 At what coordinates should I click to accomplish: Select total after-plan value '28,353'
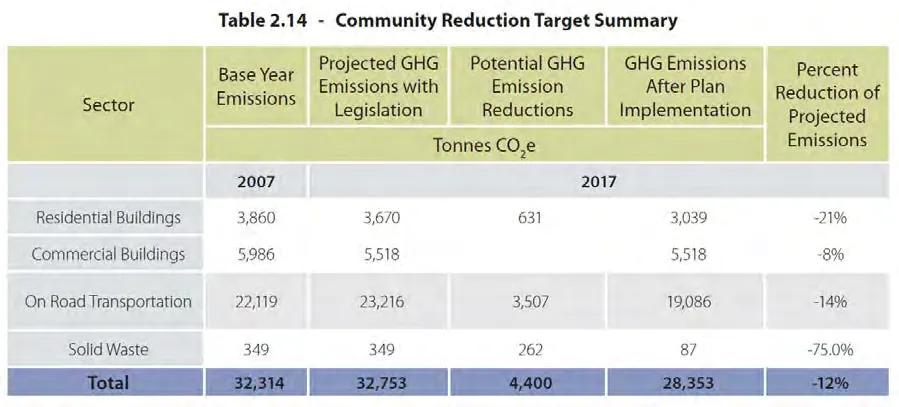(688, 383)
